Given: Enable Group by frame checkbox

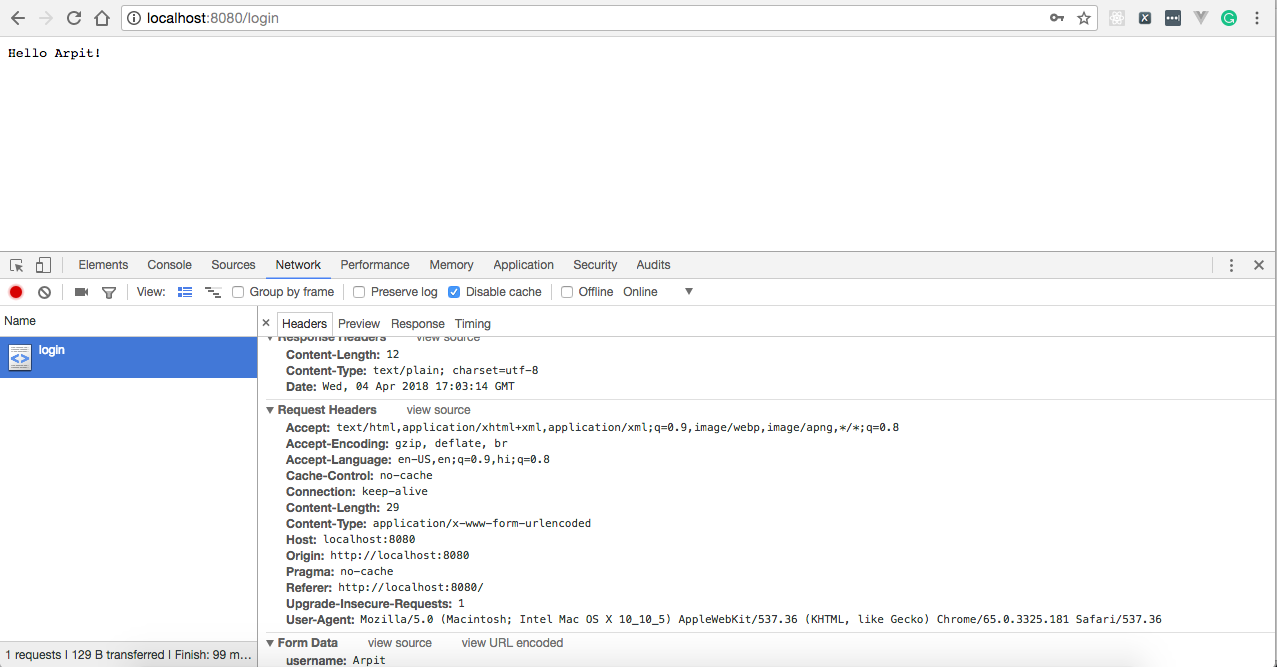Looking at the screenshot, I should coord(238,292).
